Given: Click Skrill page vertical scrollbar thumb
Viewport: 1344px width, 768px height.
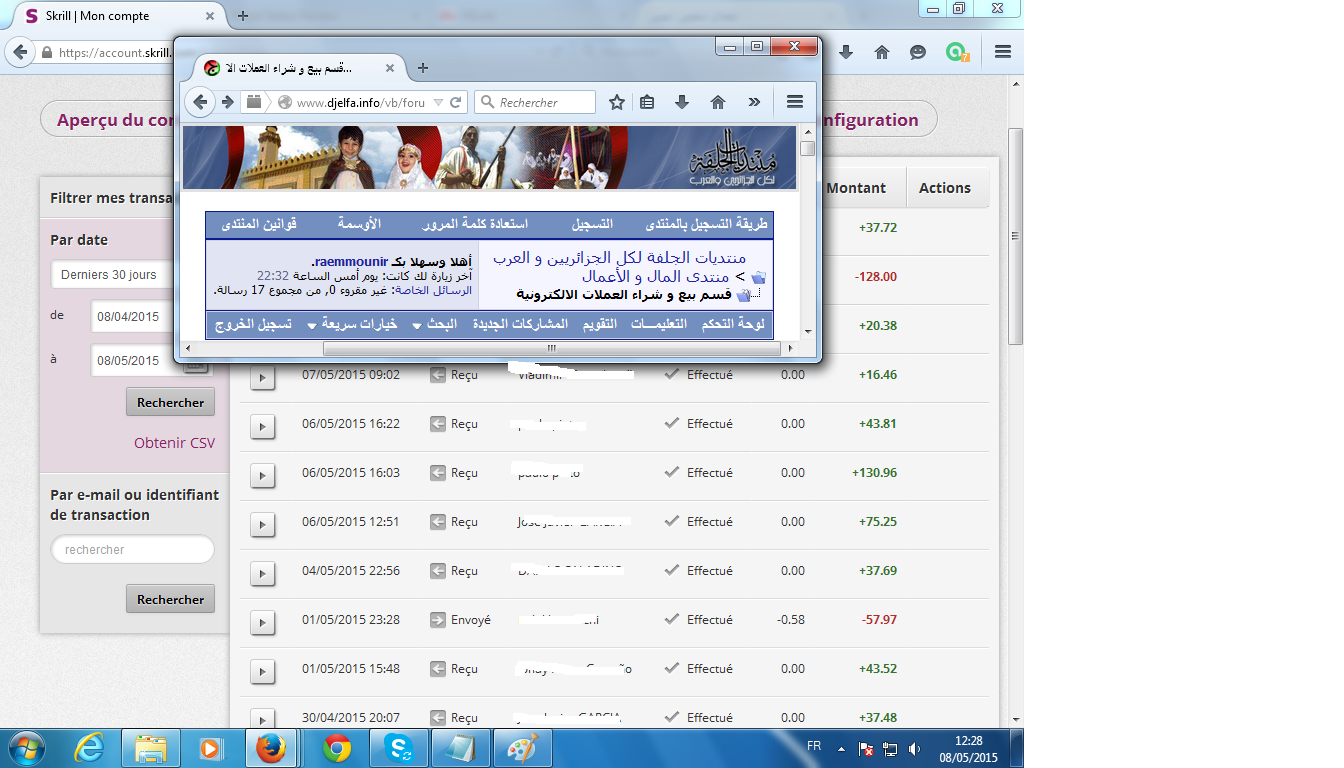Looking at the screenshot, I should tap(1015, 237).
